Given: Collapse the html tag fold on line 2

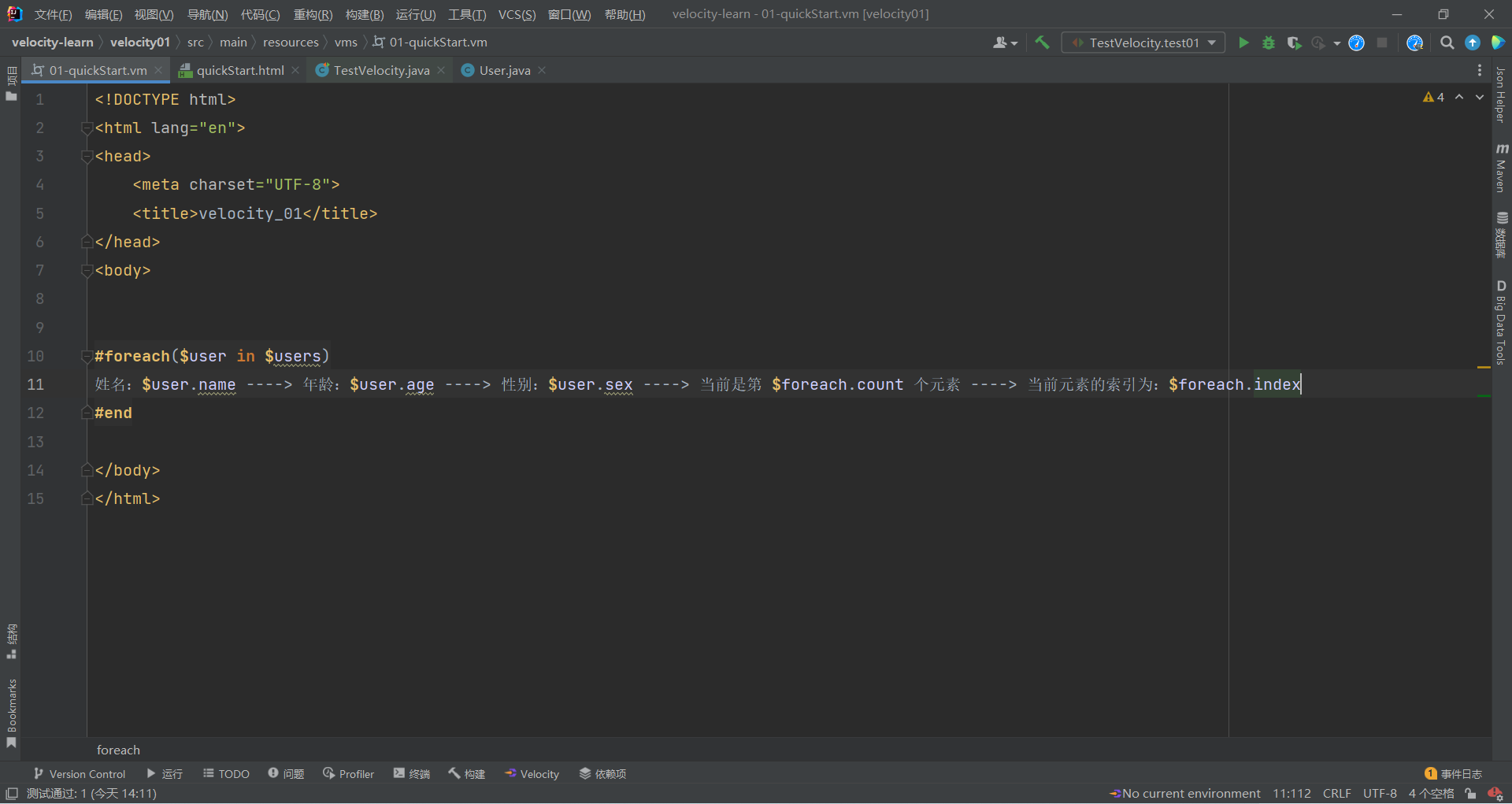Looking at the screenshot, I should click(x=87, y=128).
